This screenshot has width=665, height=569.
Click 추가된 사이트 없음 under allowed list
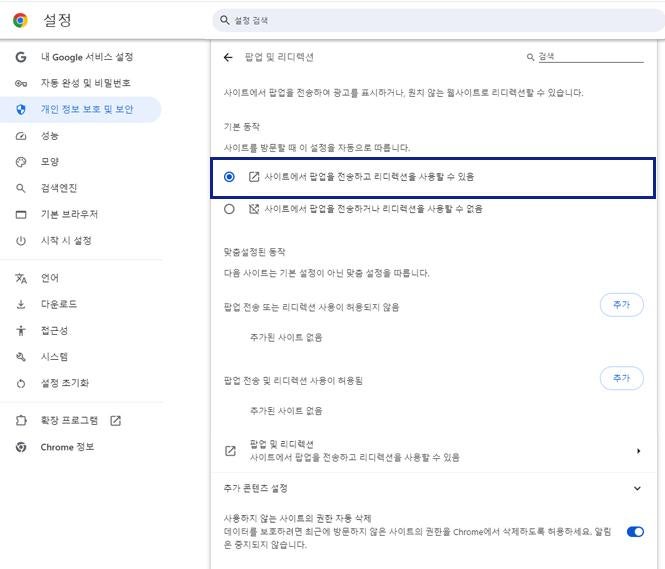click(286, 411)
